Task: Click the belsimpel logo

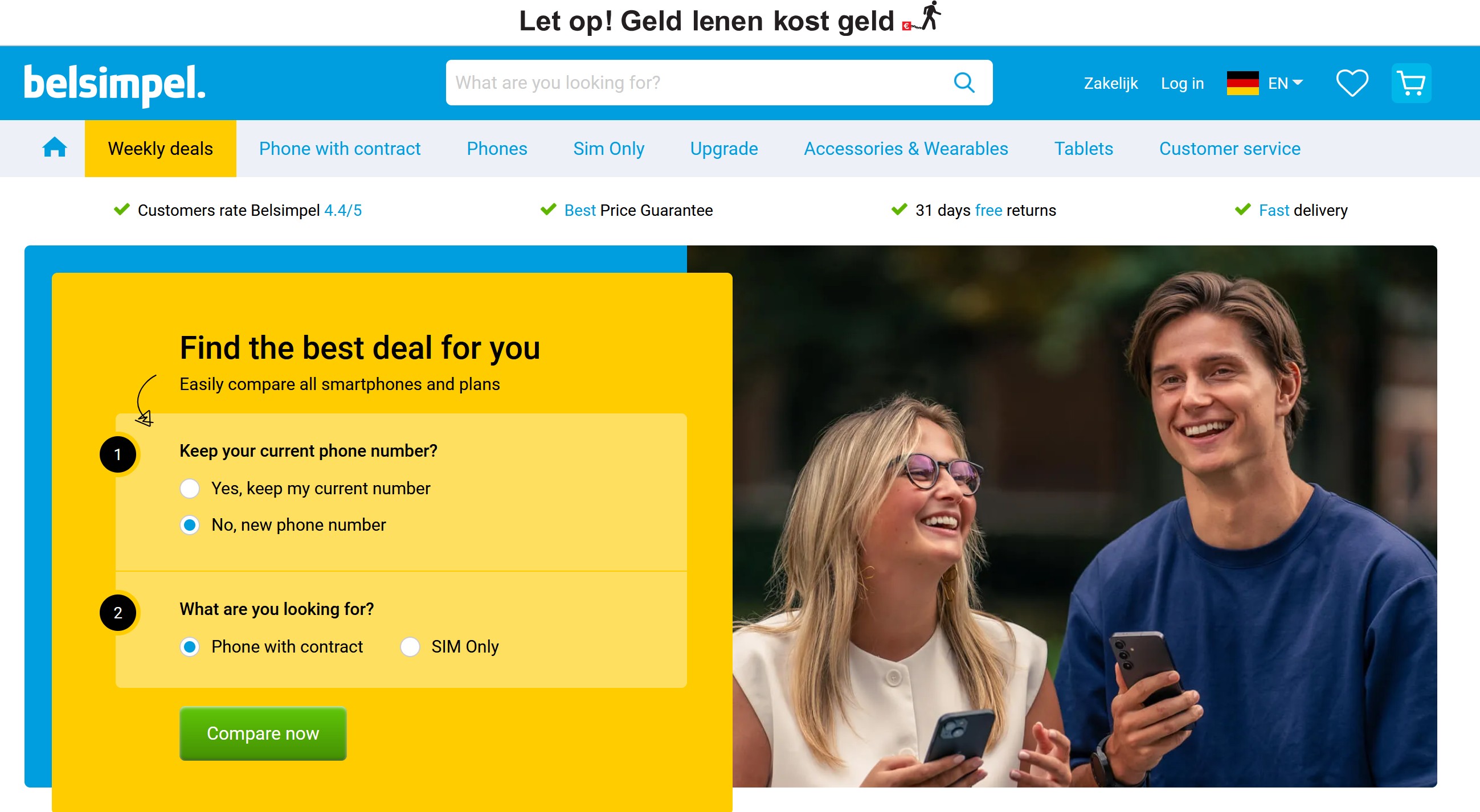Action: click(115, 84)
